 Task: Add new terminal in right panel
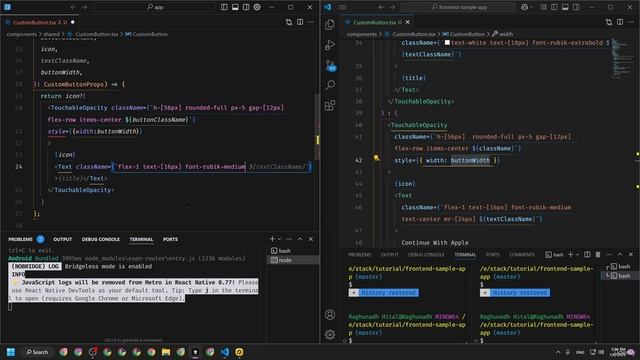[x=570, y=254]
